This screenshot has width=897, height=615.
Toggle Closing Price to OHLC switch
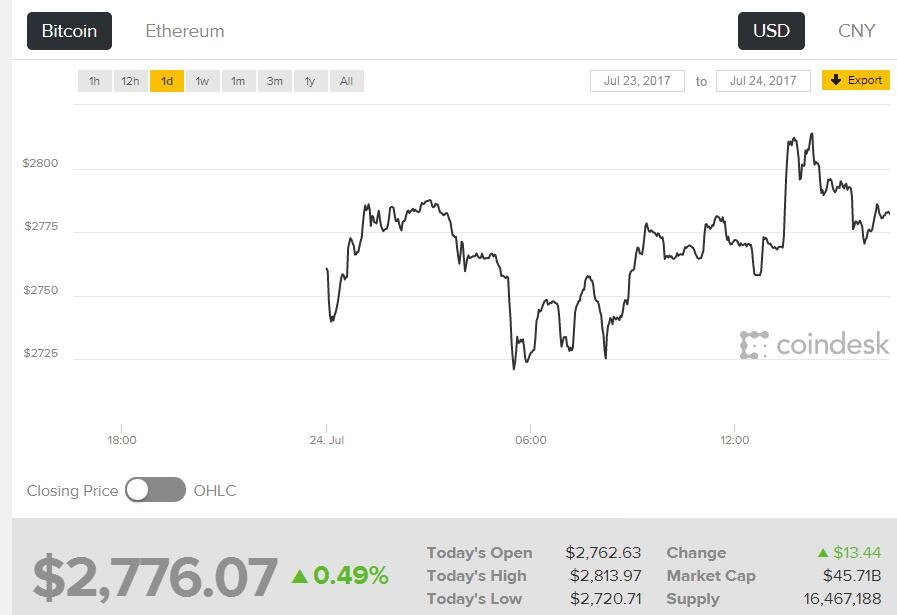coord(155,490)
